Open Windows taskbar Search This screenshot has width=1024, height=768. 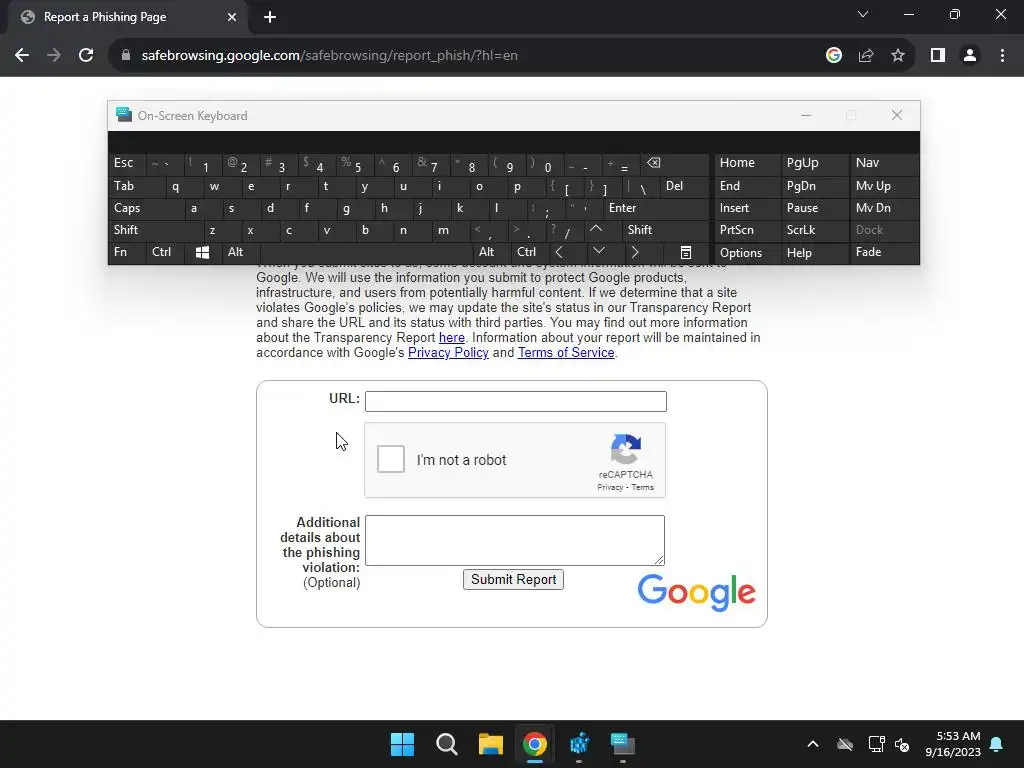point(447,744)
